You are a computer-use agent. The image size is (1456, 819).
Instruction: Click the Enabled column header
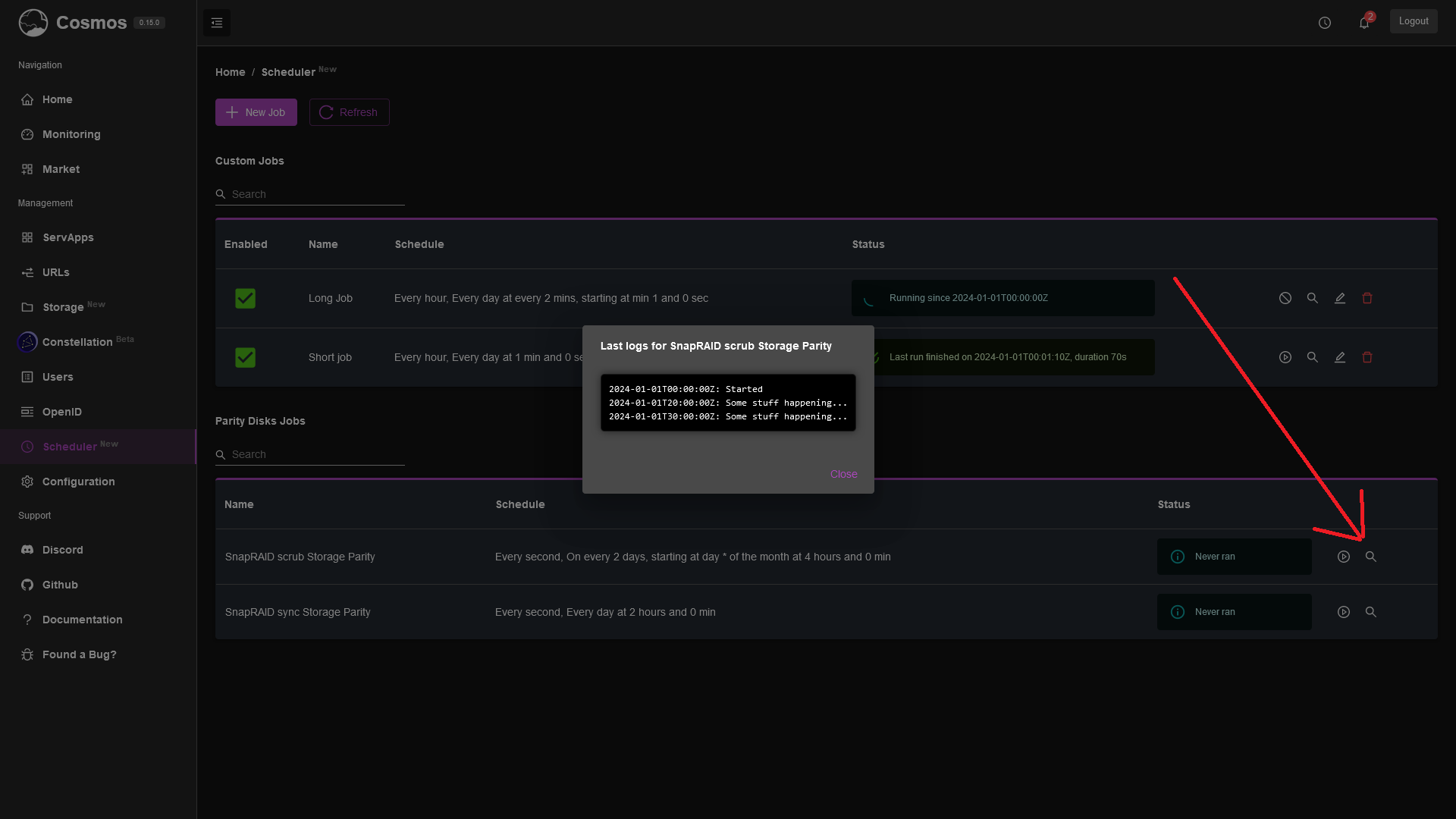246,244
